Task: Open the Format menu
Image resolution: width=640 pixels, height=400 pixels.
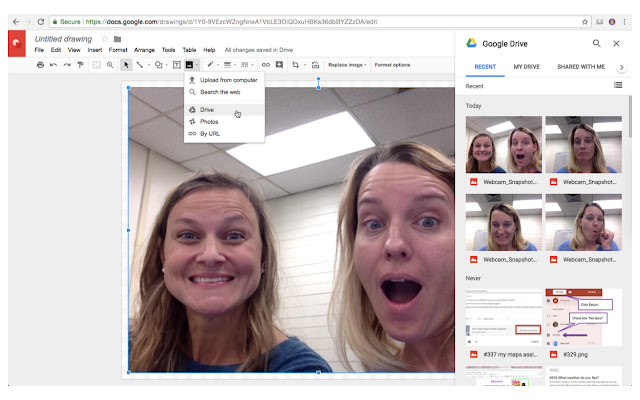Action: click(118, 50)
